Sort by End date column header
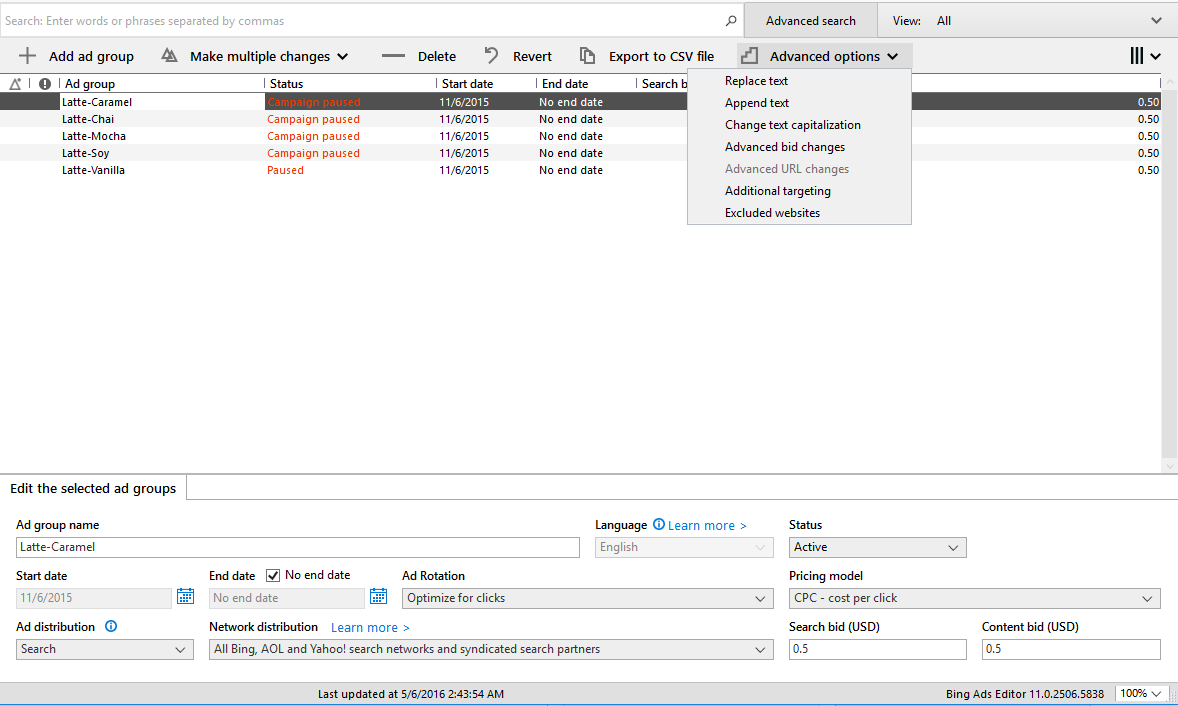 click(x=565, y=83)
